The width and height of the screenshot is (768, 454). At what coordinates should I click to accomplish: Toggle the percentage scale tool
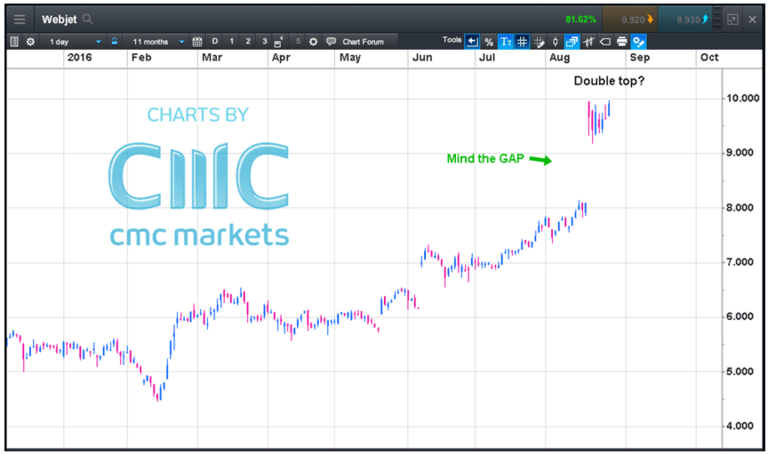(489, 42)
